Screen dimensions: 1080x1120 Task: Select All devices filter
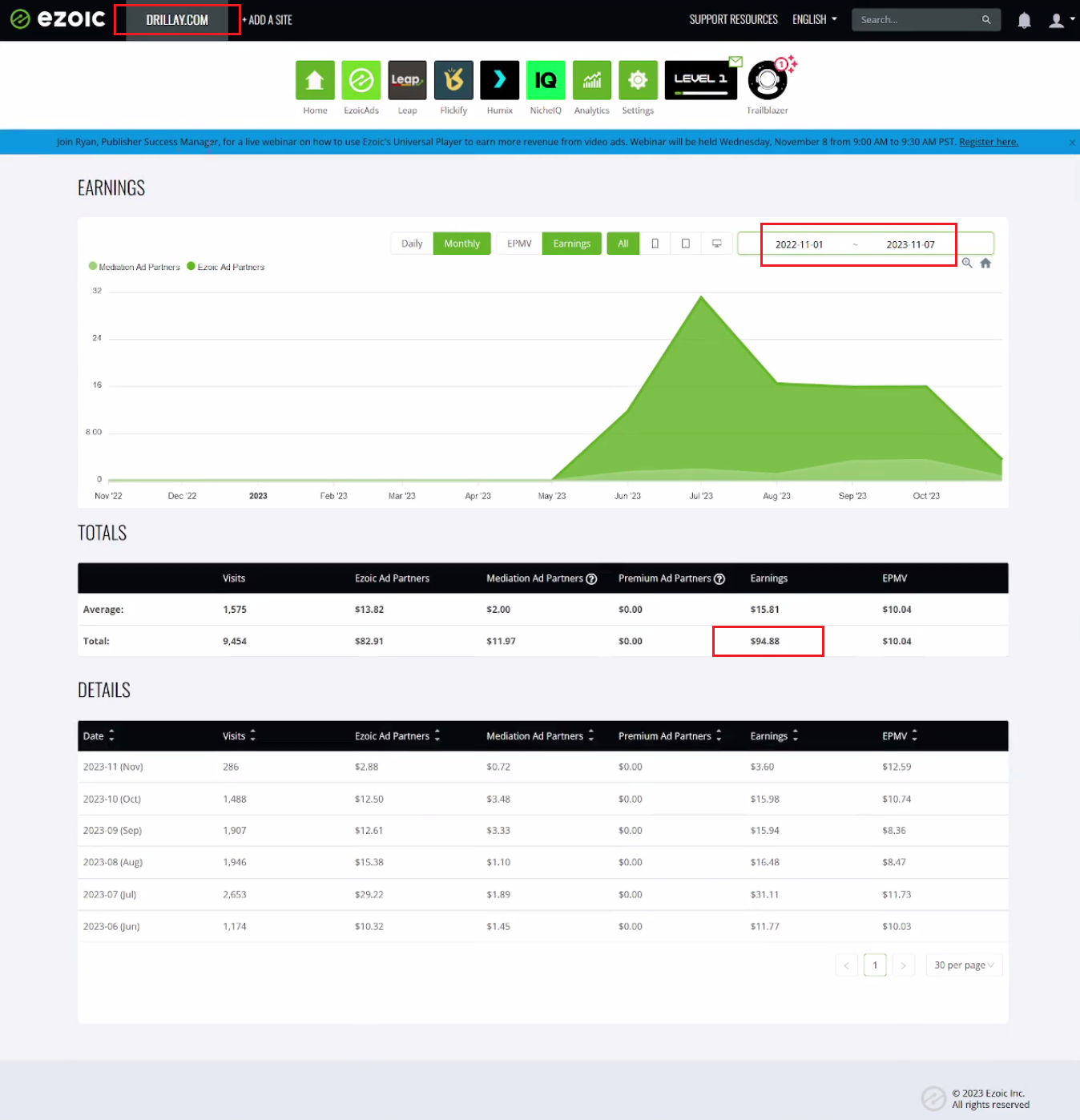click(x=623, y=244)
